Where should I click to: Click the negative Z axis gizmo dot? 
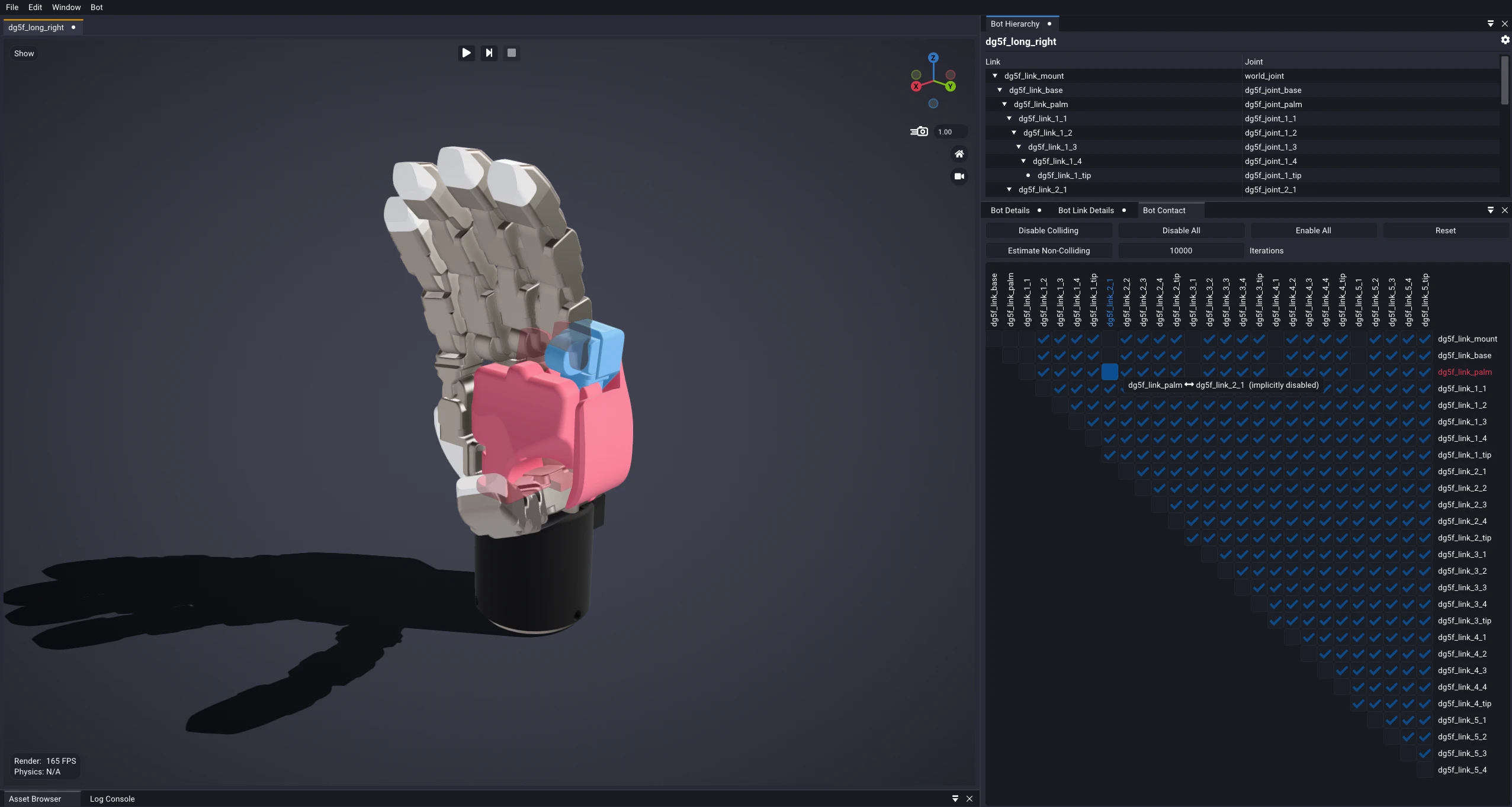click(933, 104)
